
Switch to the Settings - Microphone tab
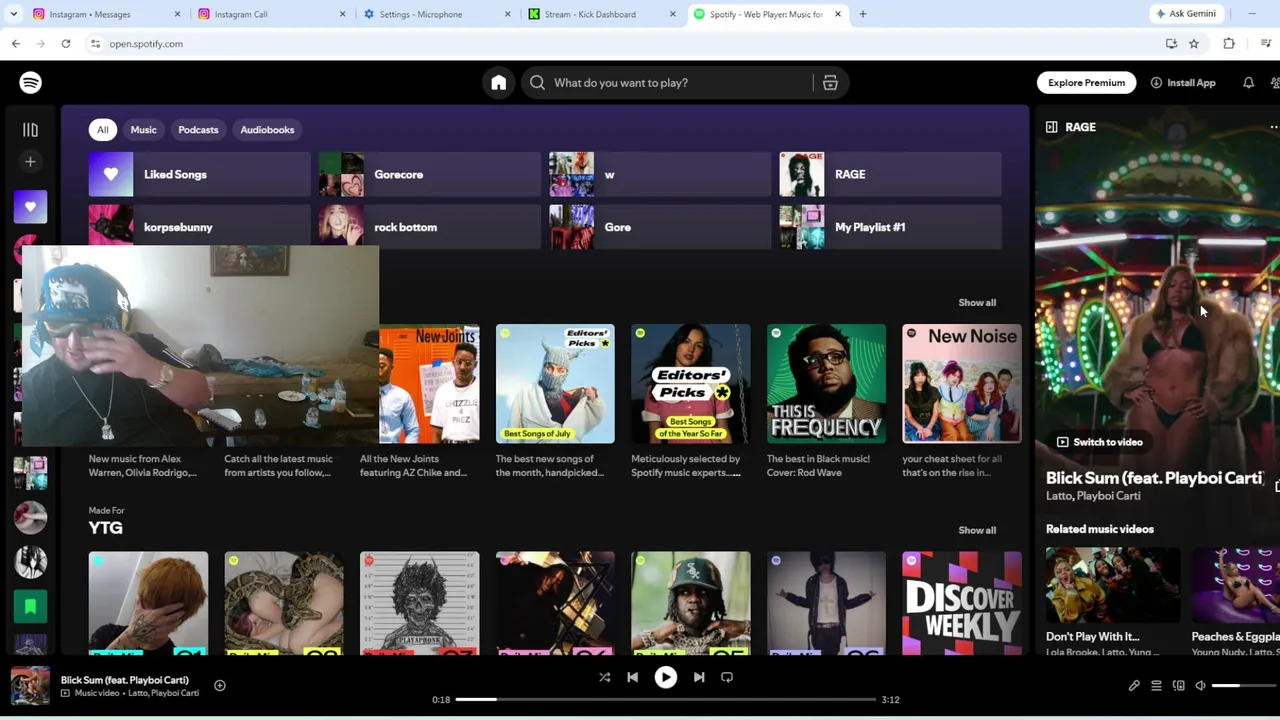(435, 14)
